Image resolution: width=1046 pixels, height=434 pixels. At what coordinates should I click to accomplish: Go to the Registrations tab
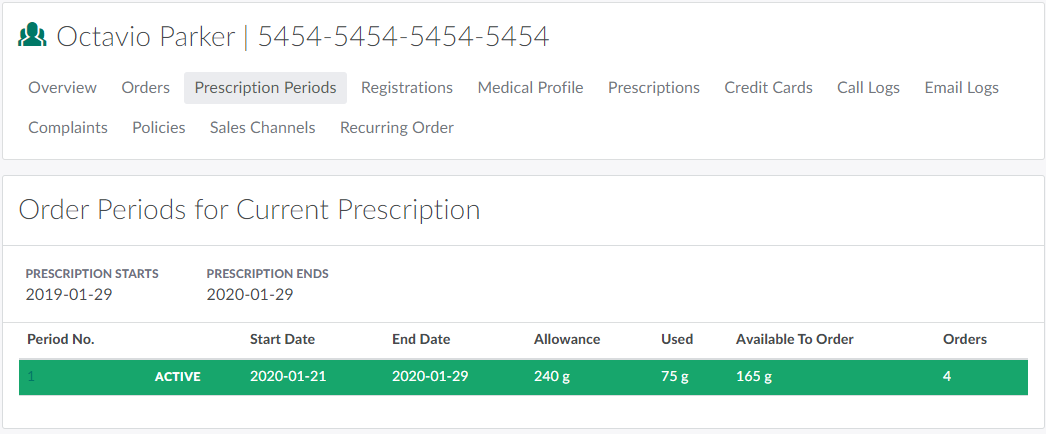[407, 88]
